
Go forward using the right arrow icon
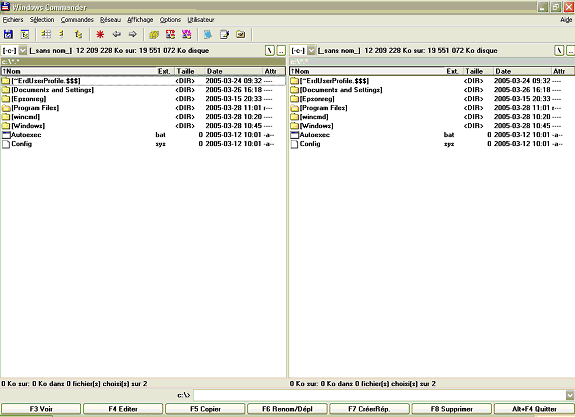click(x=132, y=34)
